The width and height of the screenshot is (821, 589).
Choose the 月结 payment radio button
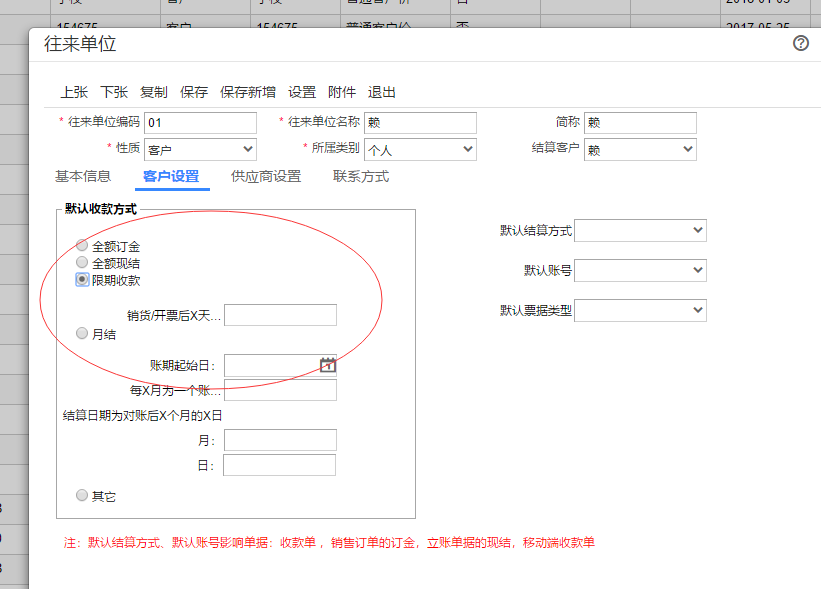click(82, 334)
